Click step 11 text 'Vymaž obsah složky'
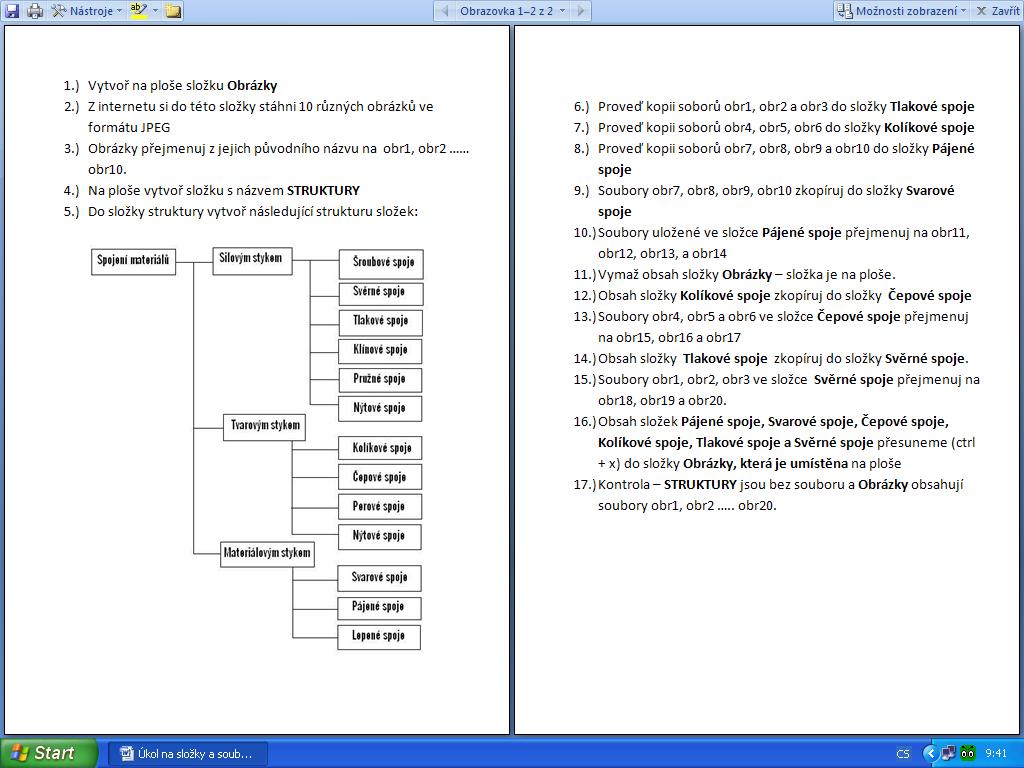The height and width of the screenshot is (768, 1024). 658,274
